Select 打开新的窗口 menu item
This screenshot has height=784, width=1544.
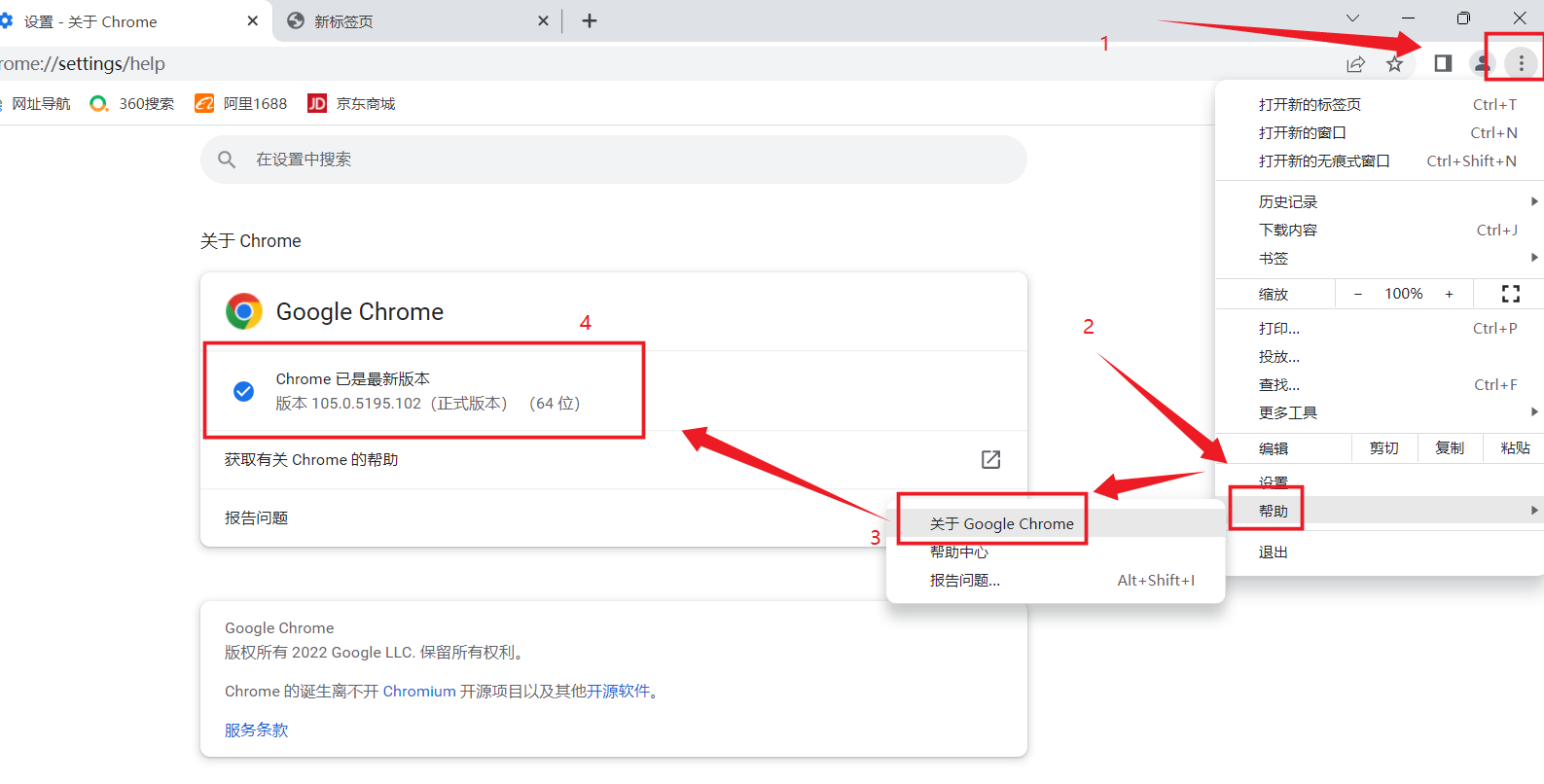pyautogui.click(x=1382, y=132)
